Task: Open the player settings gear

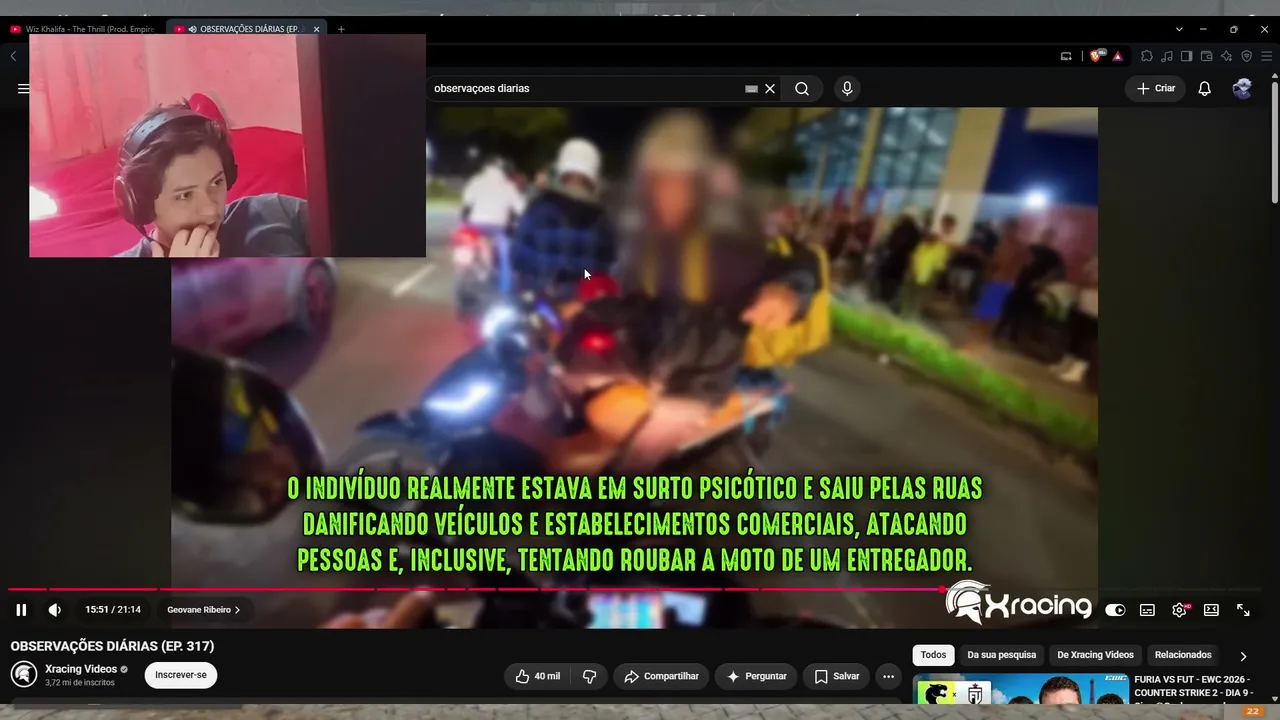Action: pyautogui.click(x=1180, y=610)
